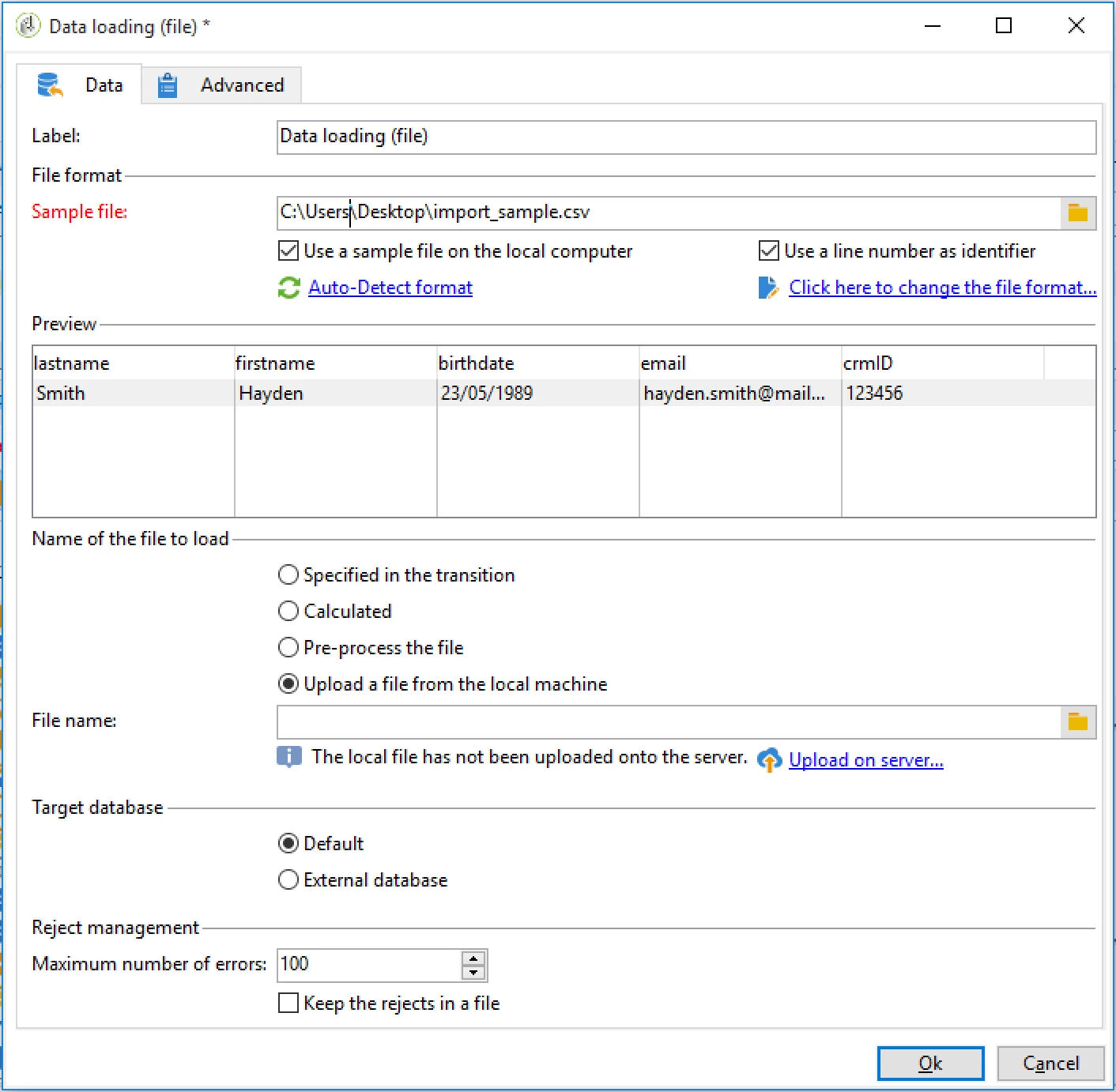Click the Cancel button

(1050, 1064)
